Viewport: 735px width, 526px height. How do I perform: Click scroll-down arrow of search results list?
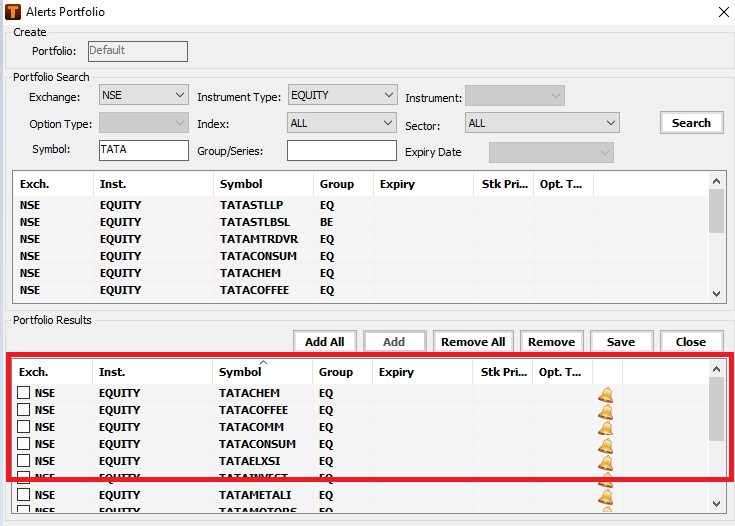click(x=716, y=293)
